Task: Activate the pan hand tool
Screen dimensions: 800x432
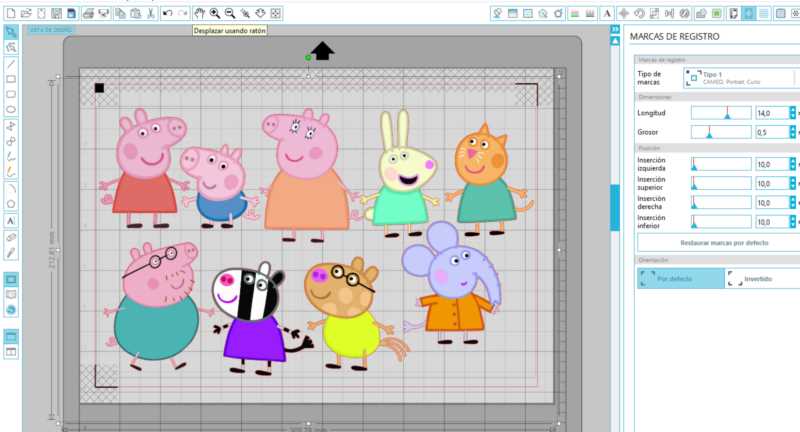Action: pos(199,13)
